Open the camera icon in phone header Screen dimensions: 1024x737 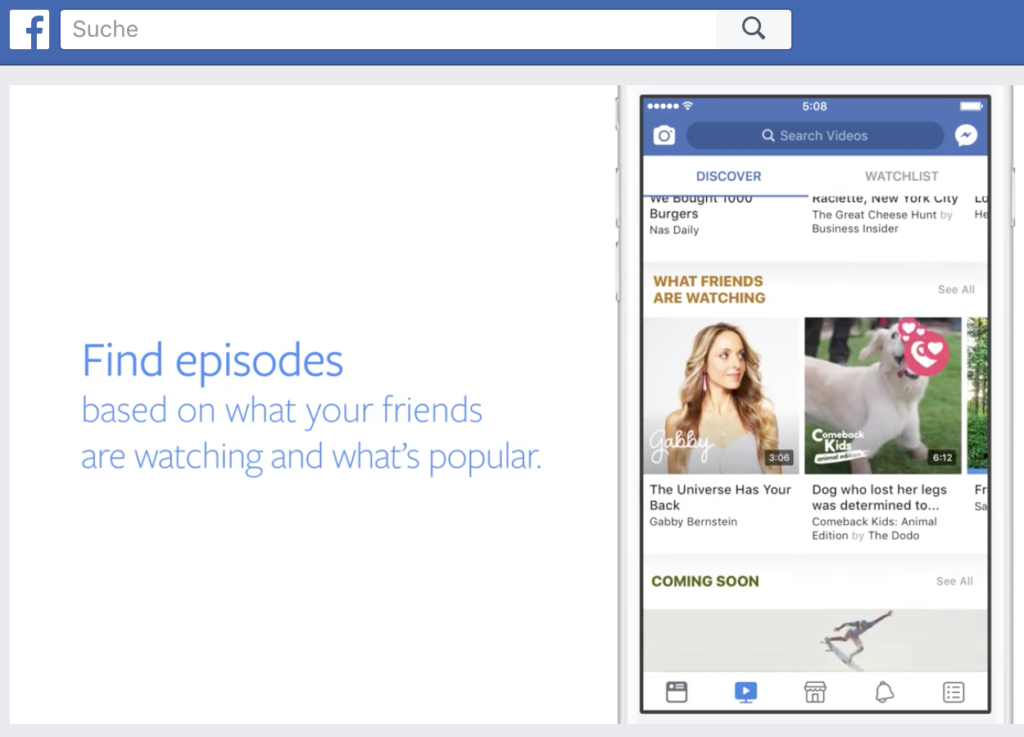[x=664, y=135]
